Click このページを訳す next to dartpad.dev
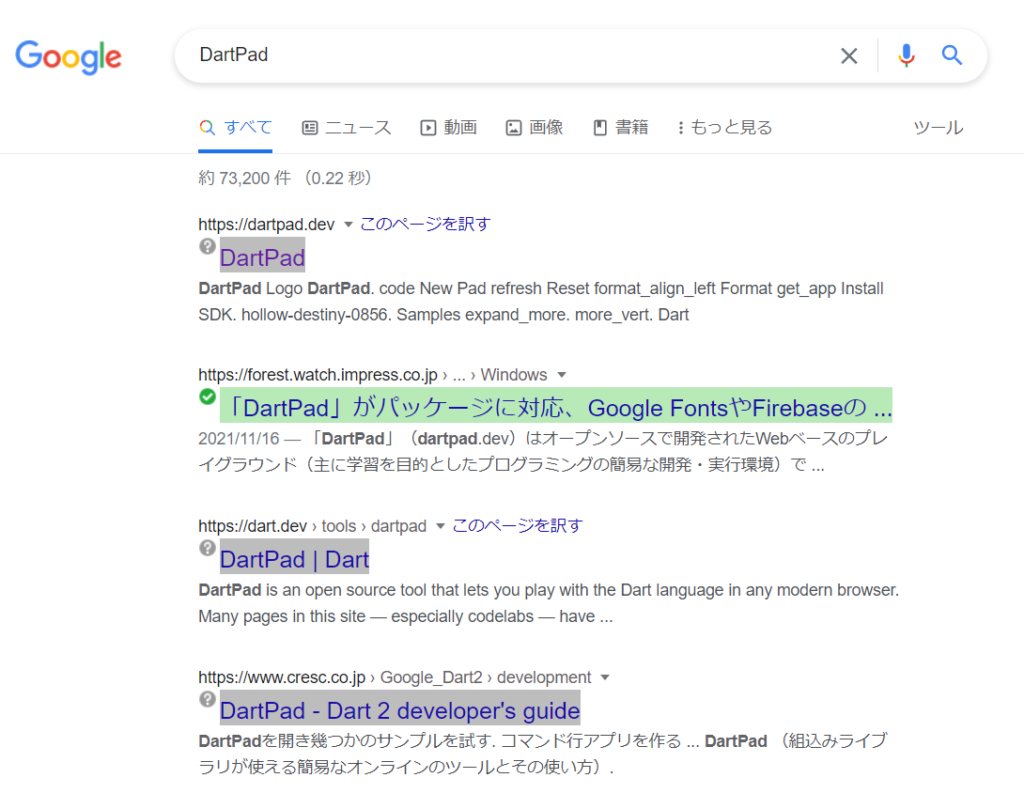 tap(424, 224)
